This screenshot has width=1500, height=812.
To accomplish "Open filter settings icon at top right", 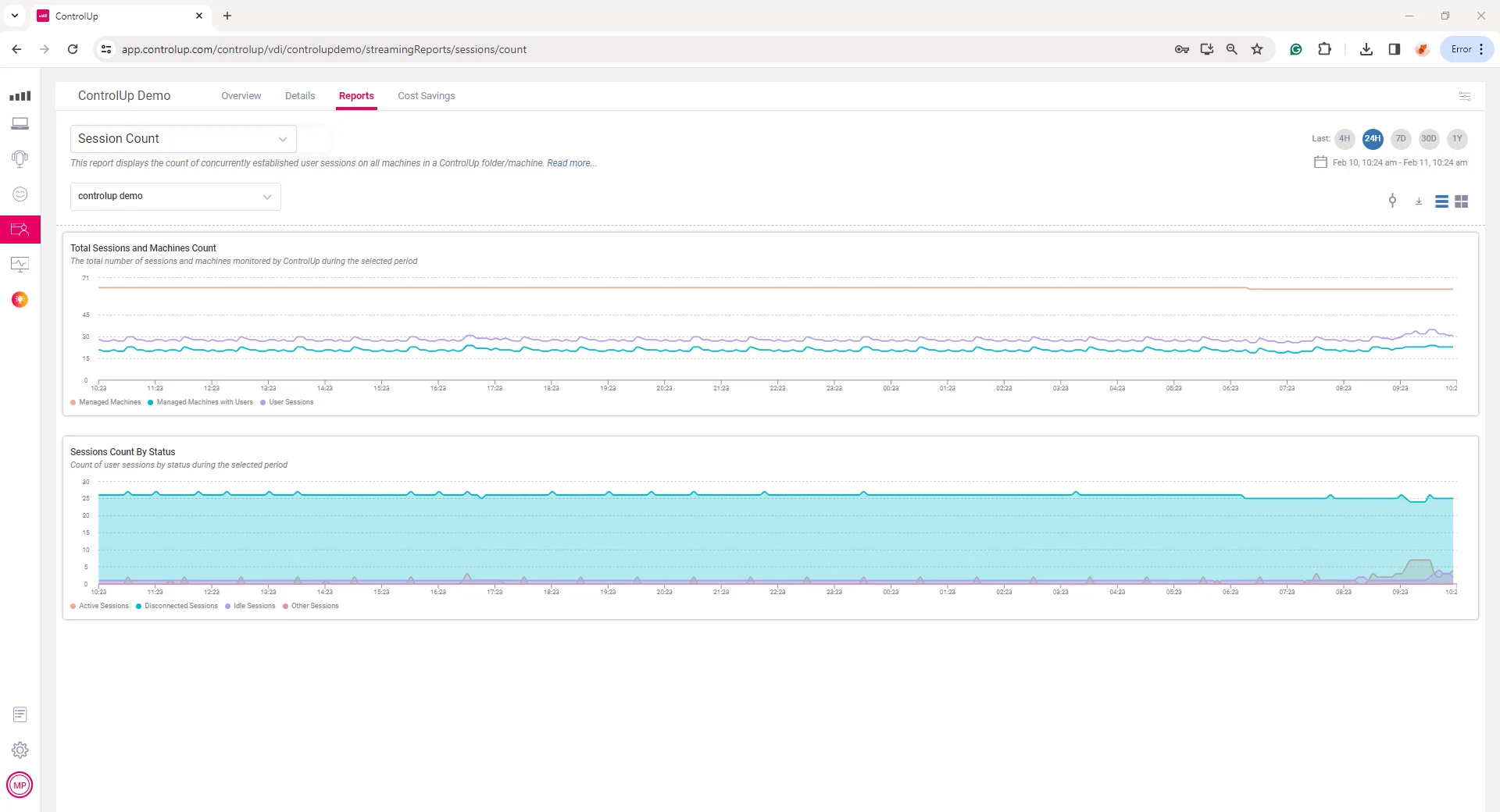I will pyautogui.click(x=1465, y=96).
